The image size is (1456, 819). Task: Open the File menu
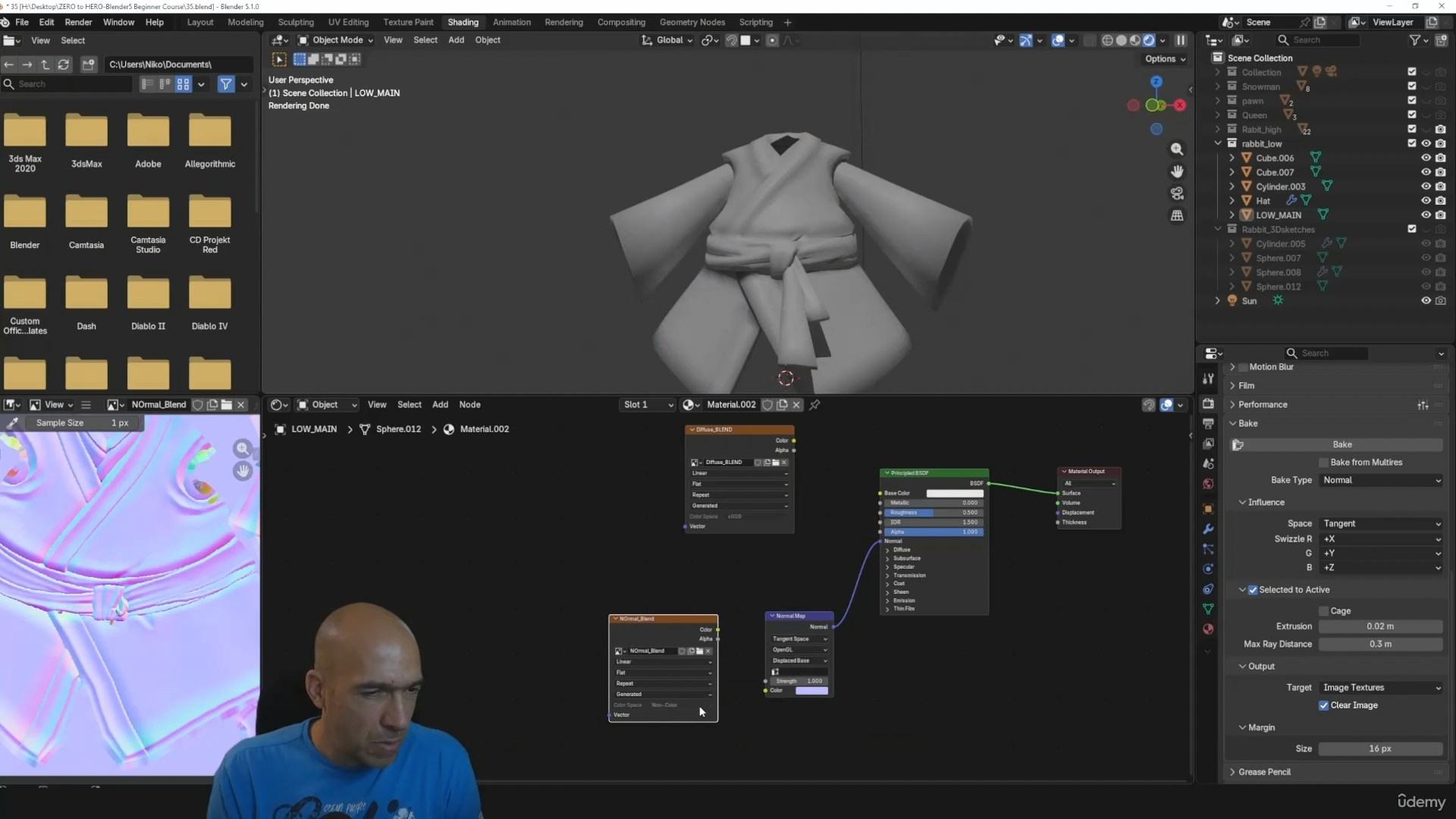point(22,22)
